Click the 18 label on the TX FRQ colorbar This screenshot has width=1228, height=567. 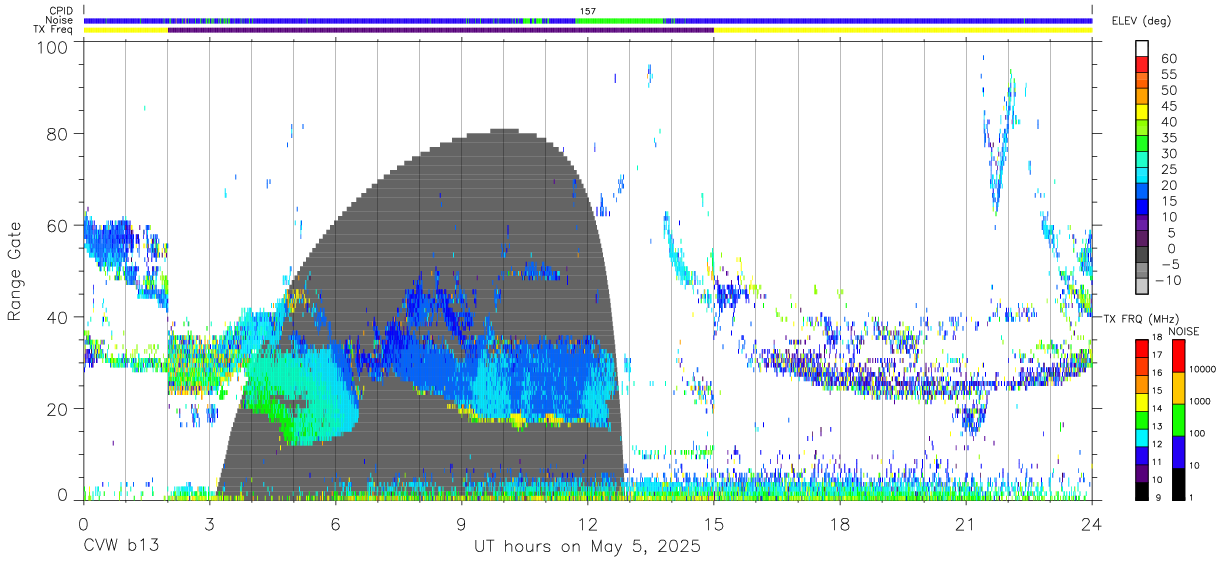pyautogui.click(x=1159, y=339)
